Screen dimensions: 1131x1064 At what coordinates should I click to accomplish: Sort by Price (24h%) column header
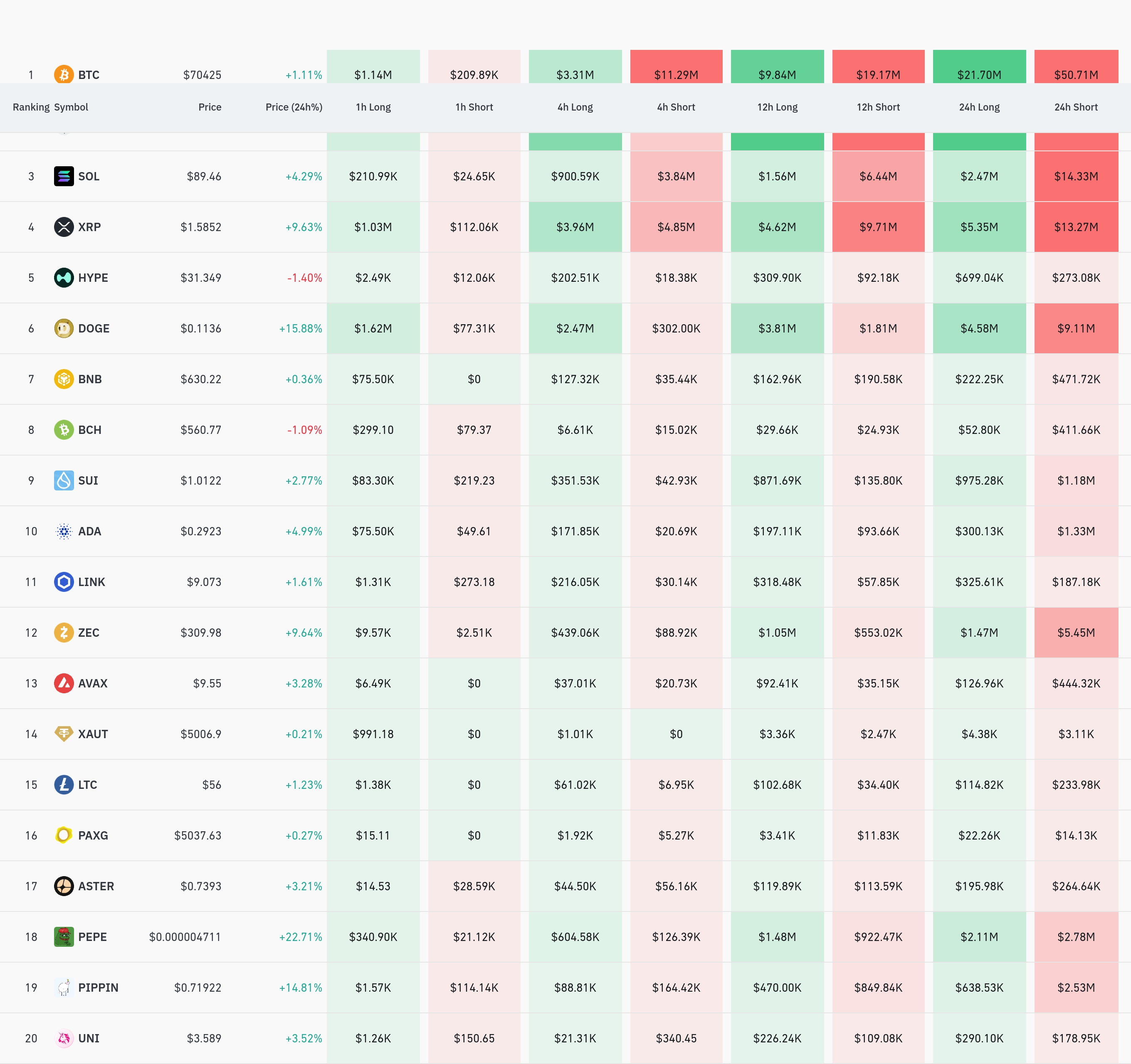pos(294,107)
